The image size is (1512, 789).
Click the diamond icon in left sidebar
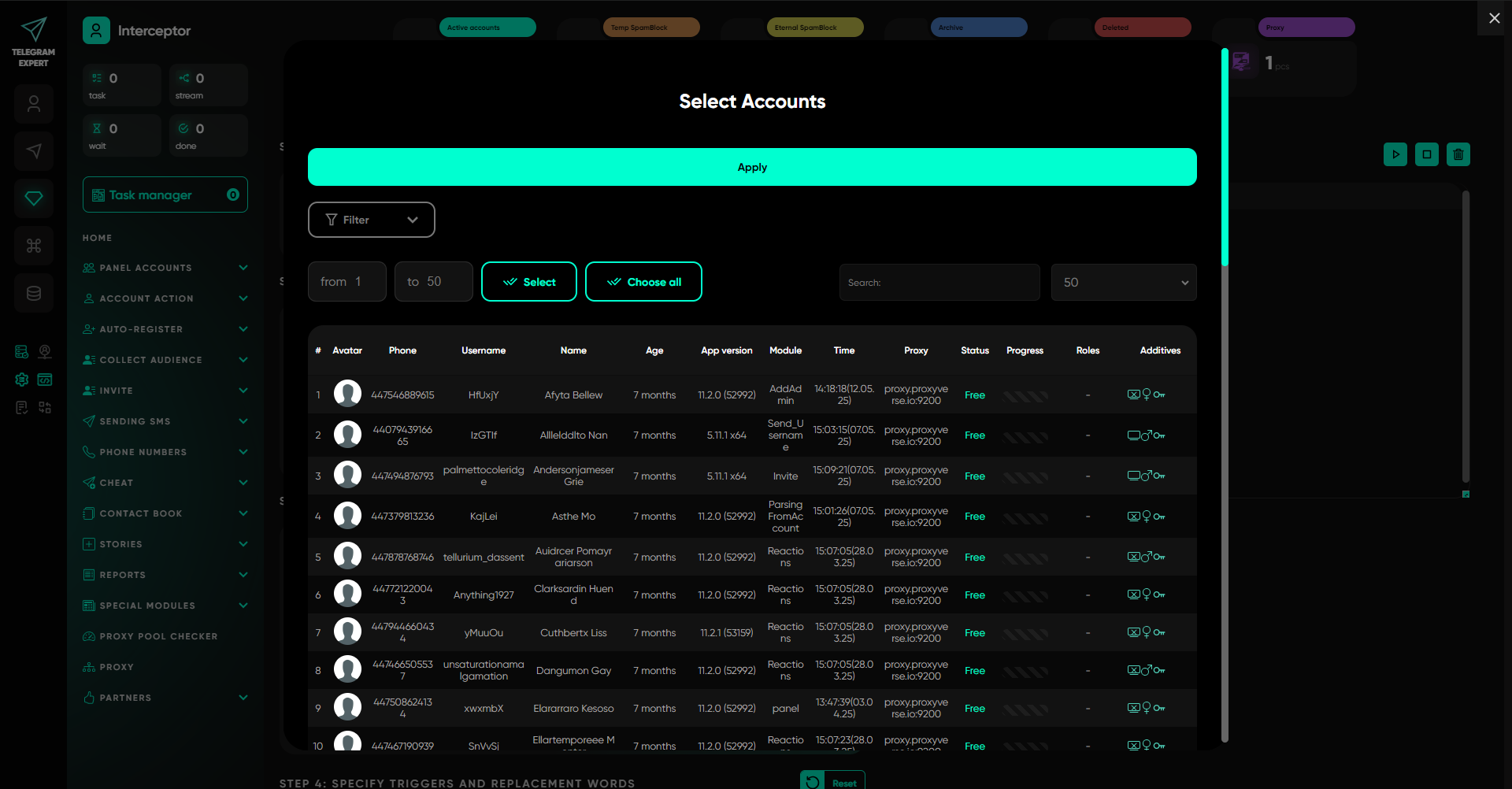point(33,198)
